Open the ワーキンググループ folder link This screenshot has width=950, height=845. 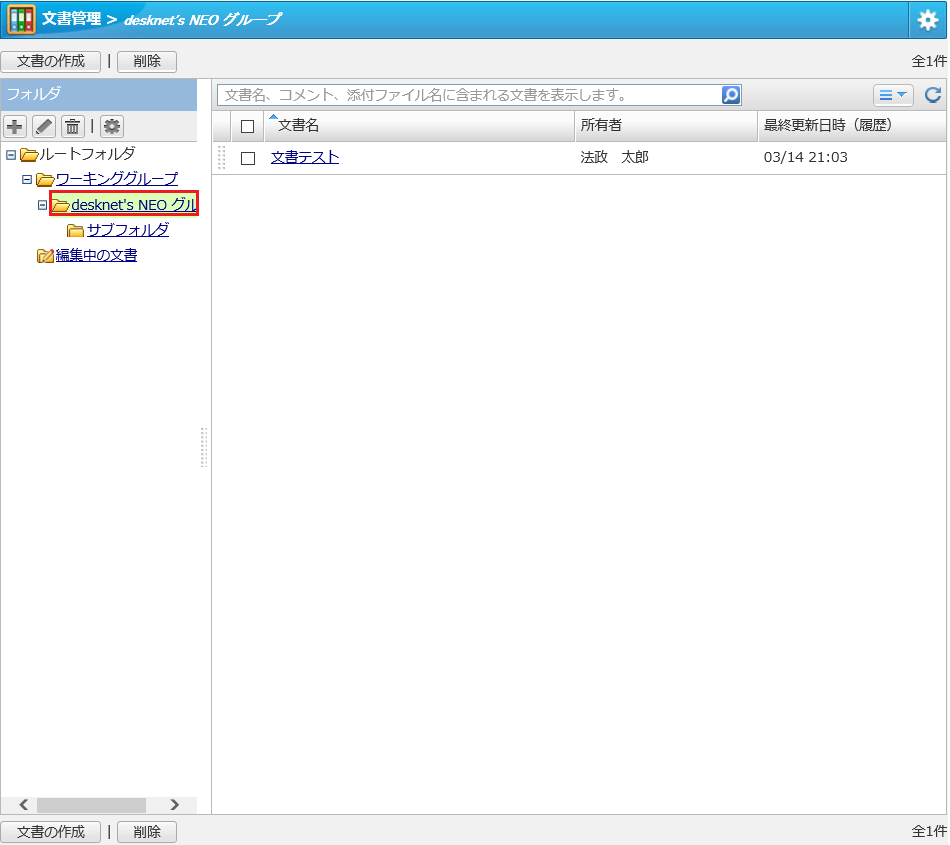(117, 179)
